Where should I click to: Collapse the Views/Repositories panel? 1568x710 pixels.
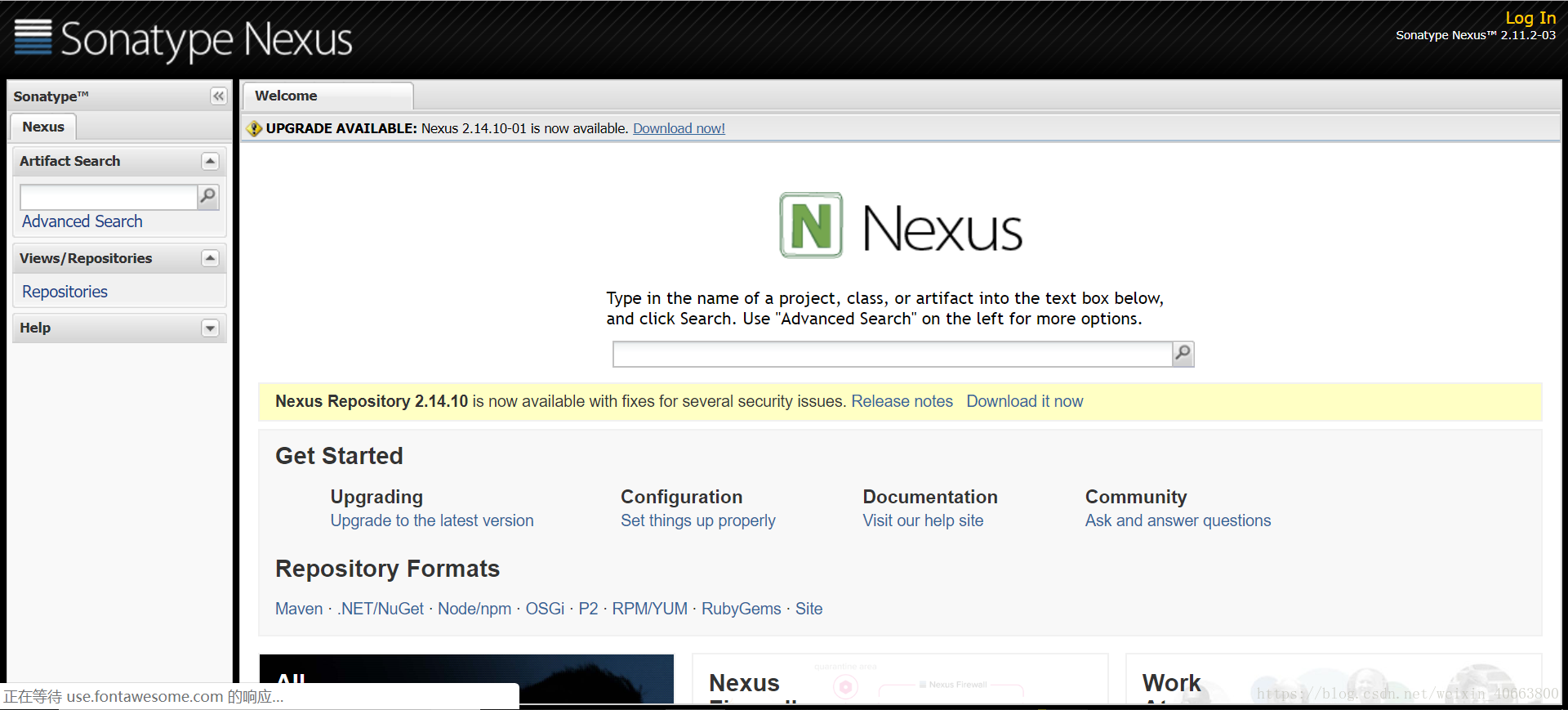[x=210, y=258]
